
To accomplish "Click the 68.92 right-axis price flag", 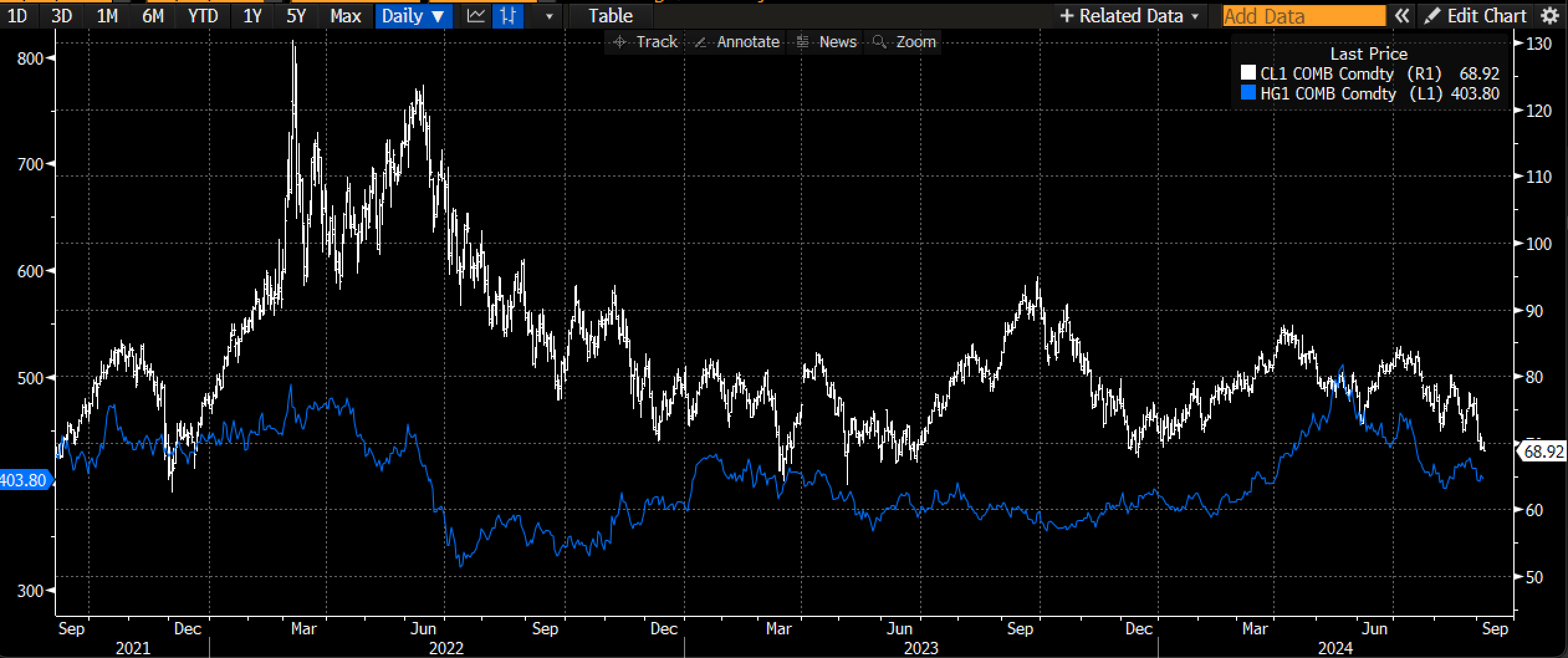I will [x=1542, y=452].
